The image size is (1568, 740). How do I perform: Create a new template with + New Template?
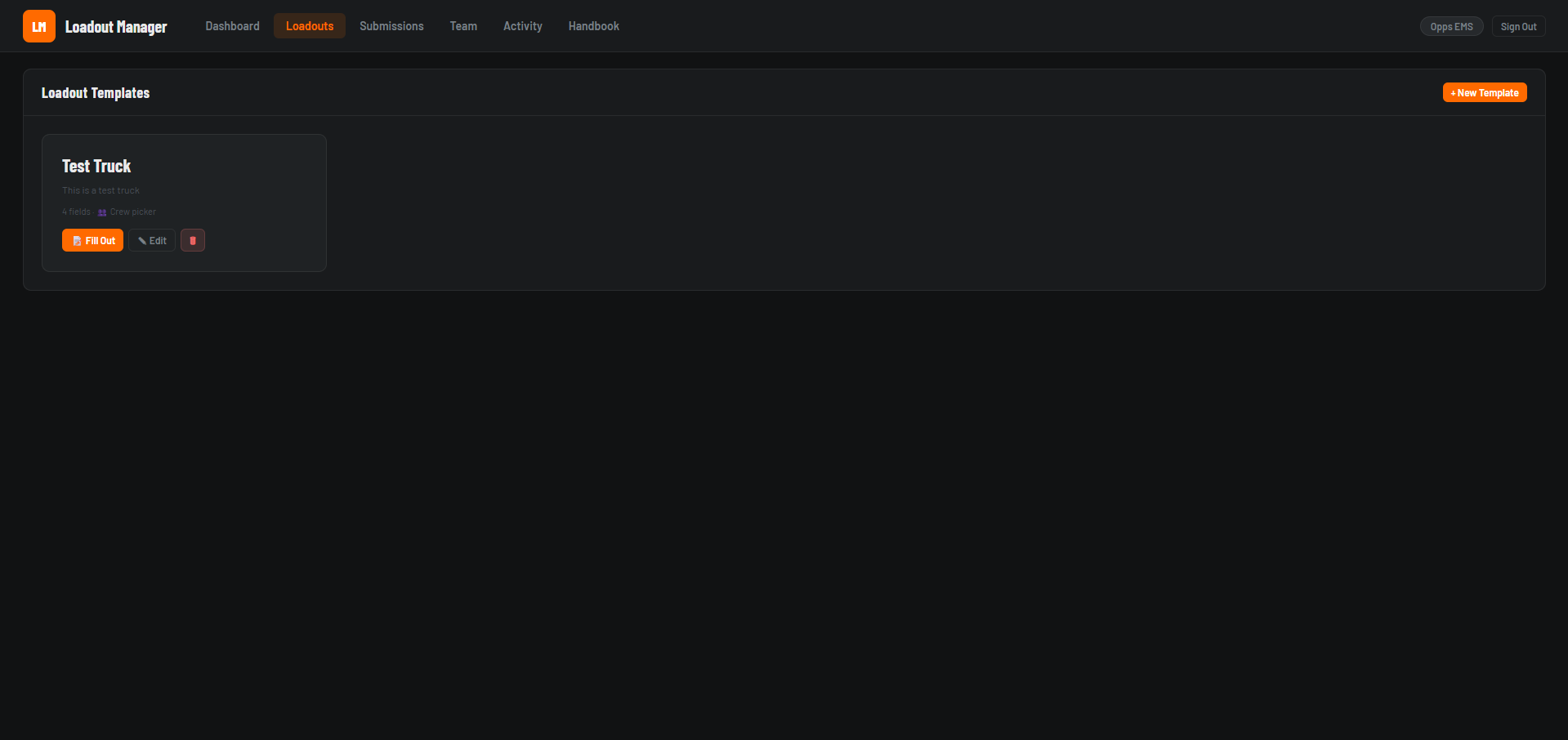tap(1484, 93)
